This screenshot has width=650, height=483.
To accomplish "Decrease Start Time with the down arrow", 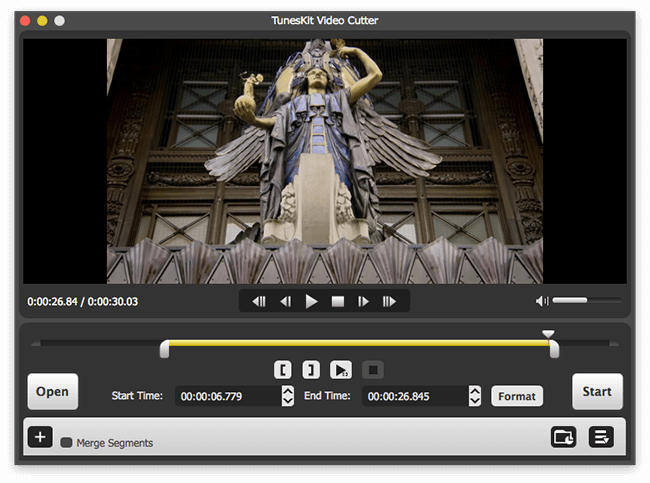I will (288, 401).
